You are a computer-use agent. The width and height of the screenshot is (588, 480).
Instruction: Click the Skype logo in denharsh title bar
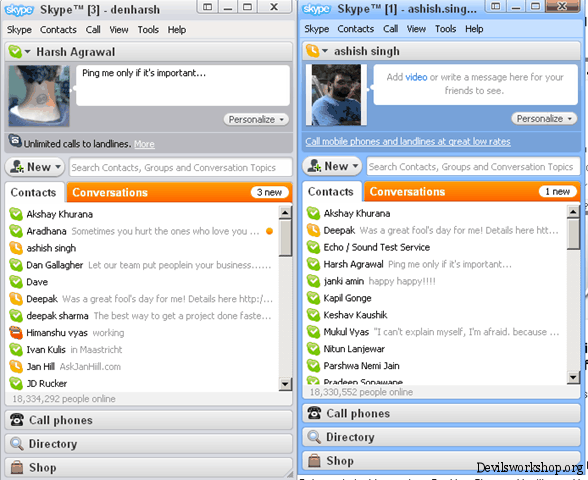[19, 10]
